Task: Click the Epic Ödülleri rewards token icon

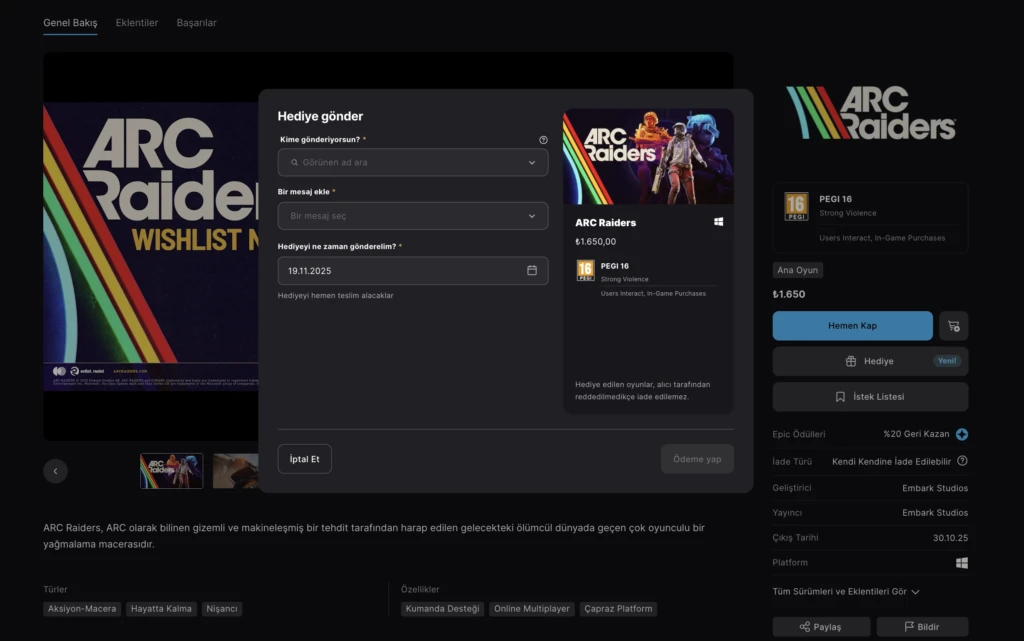Action: click(x=960, y=434)
